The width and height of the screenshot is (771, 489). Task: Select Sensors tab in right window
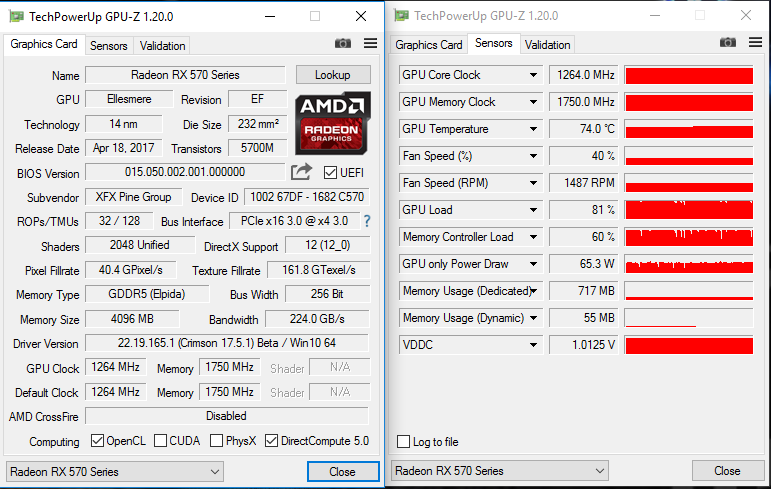tap(494, 43)
